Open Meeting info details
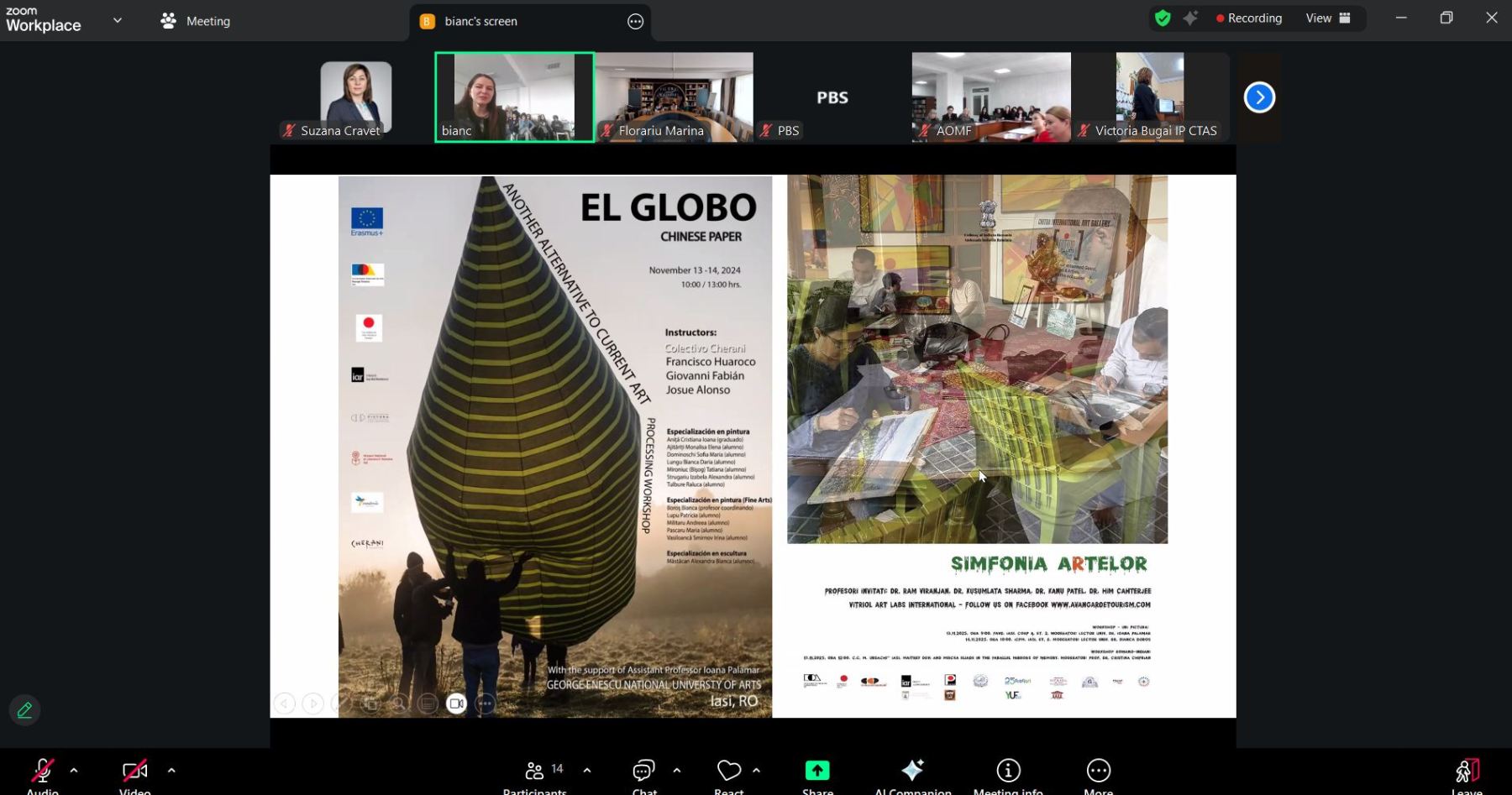The width and height of the screenshot is (1512, 795). (1008, 771)
